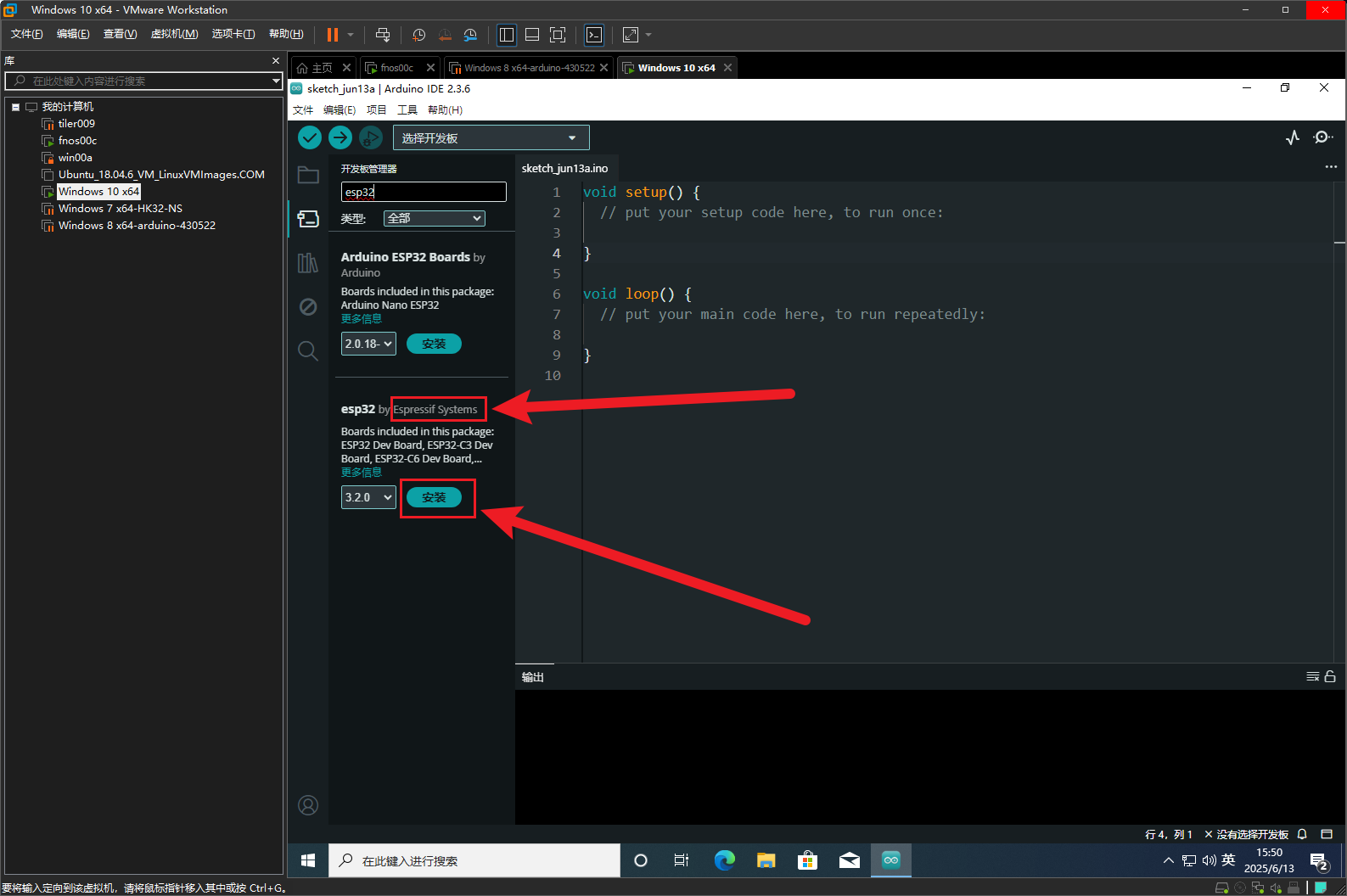Screen dimensions: 1347x896
Task: Open board type filter dropdown
Action: 435,218
